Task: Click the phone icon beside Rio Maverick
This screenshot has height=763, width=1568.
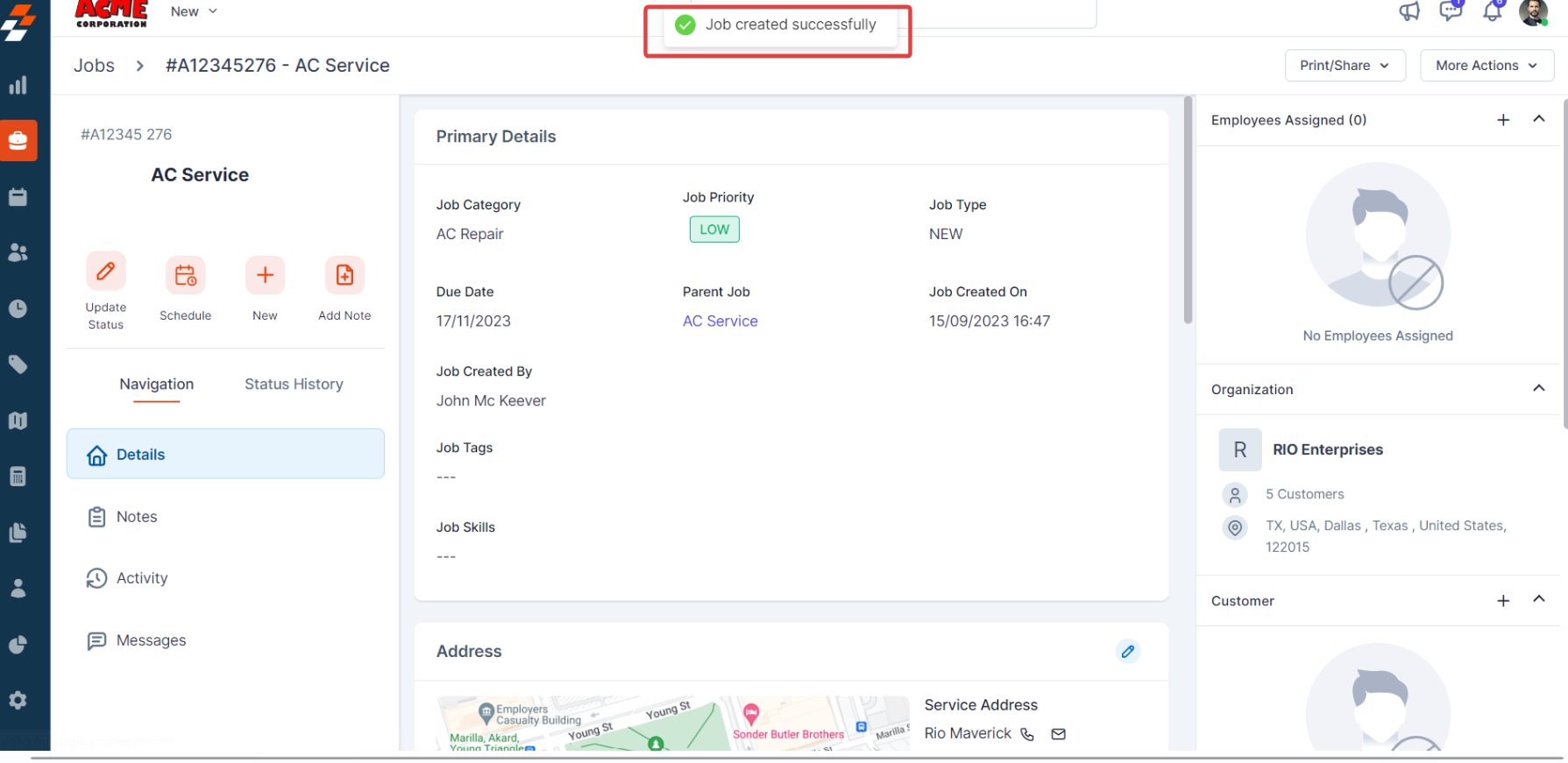Action: [1027, 734]
